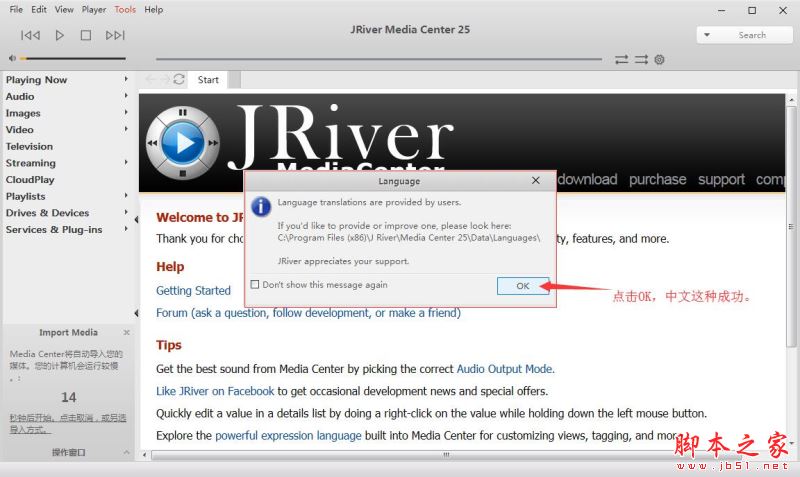Click the purchase link in banner

(657, 180)
